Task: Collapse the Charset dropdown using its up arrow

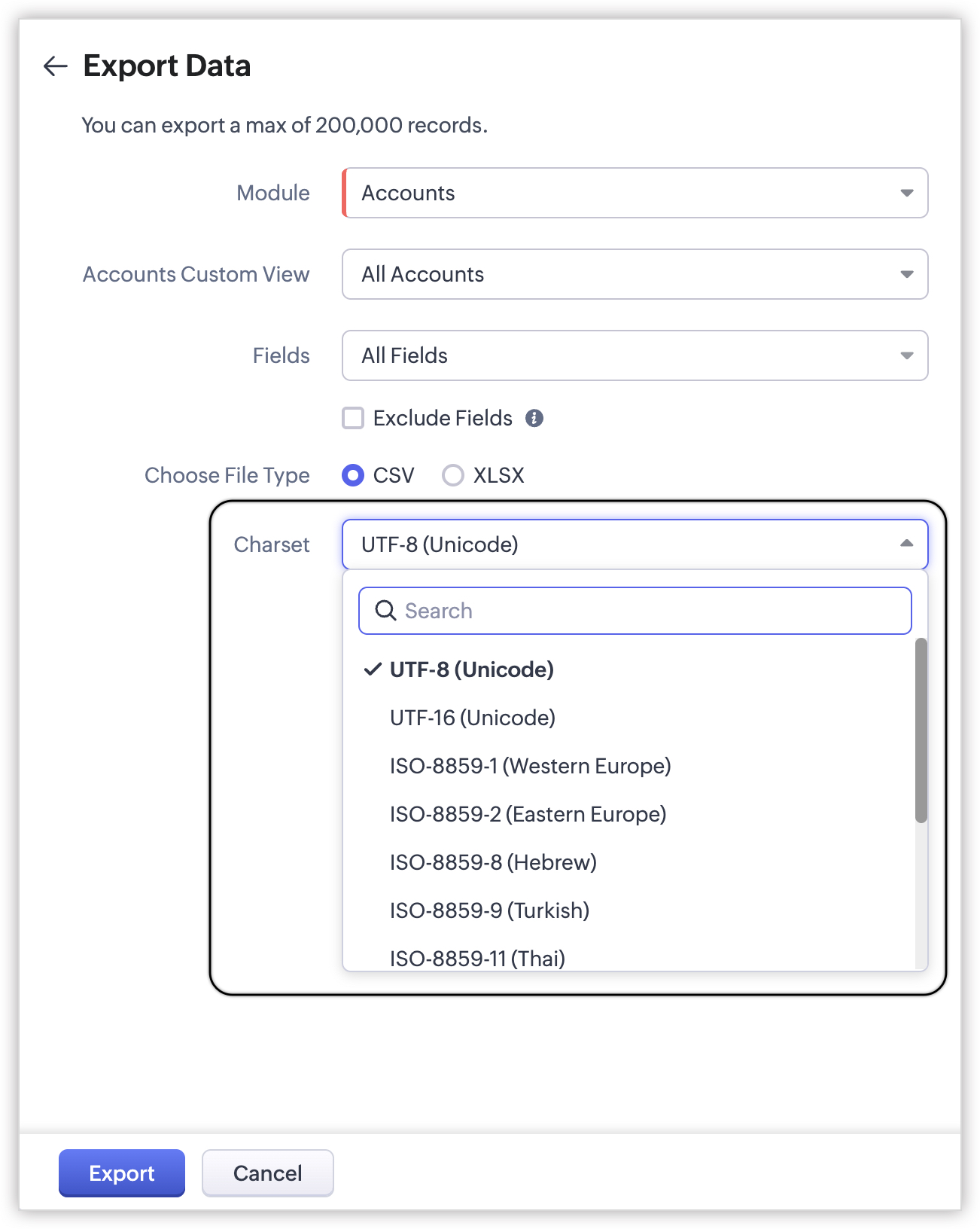Action: click(906, 544)
